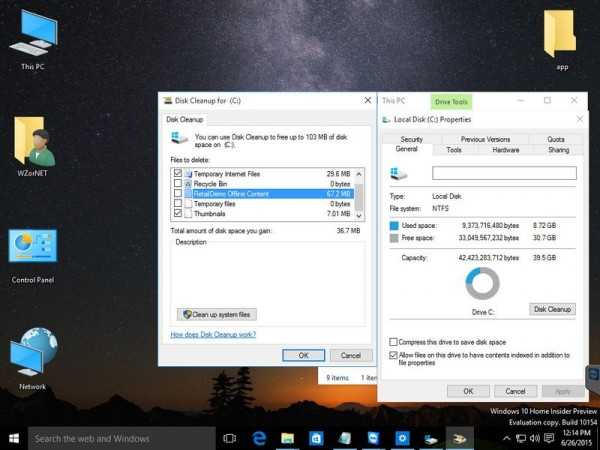
Task: Open the monitor app icon in taskbar
Action: (x=373, y=439)
